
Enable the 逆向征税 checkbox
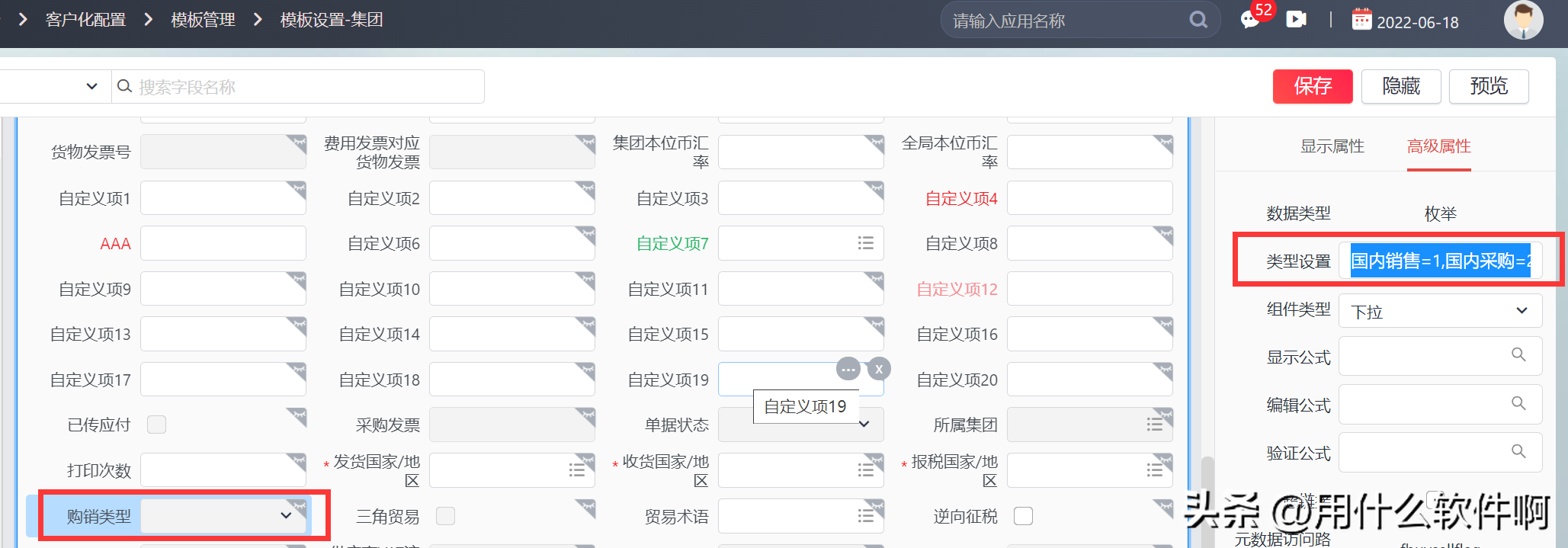[x=1023, y=516]
